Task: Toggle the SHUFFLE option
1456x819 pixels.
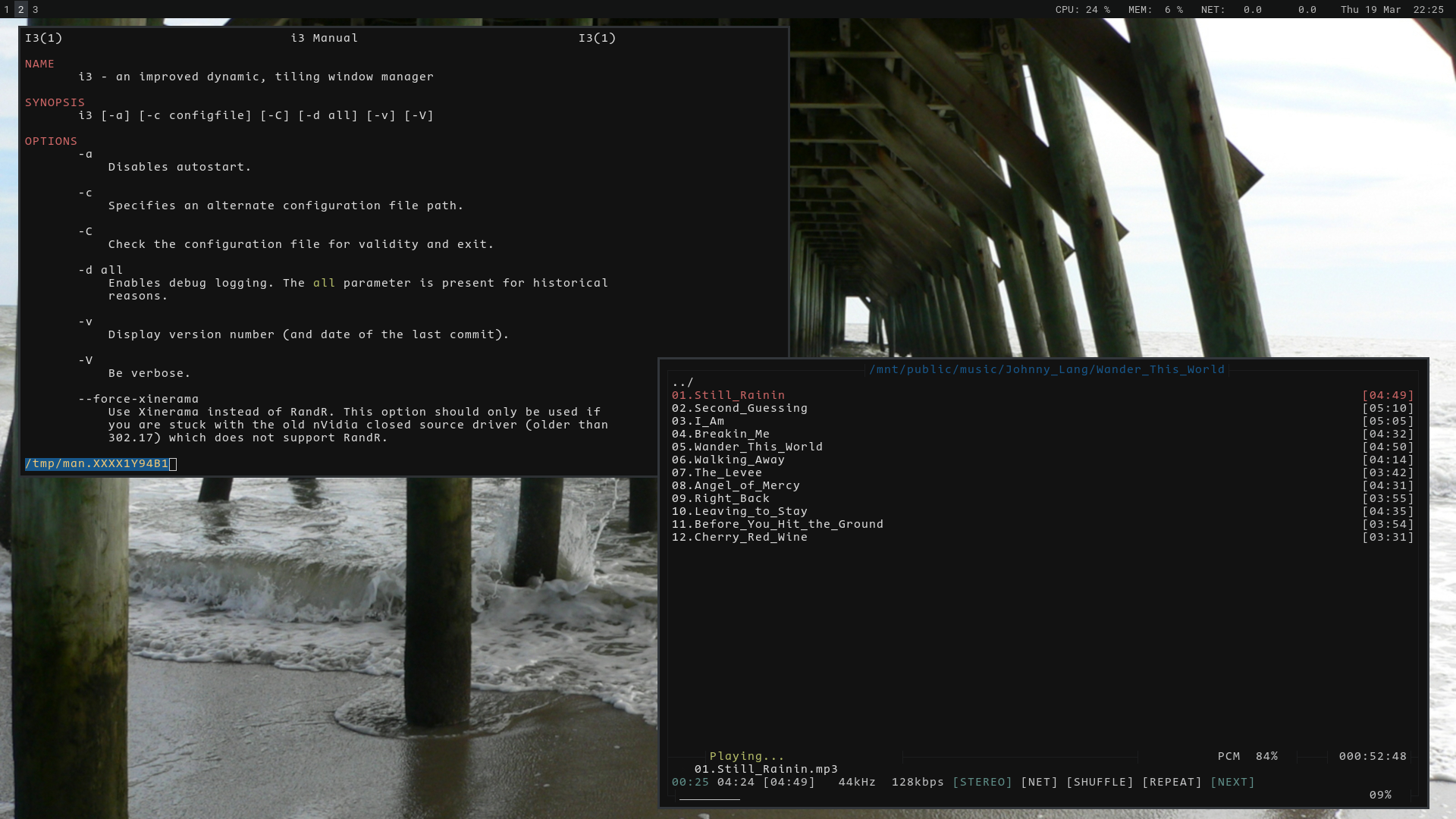Action: 1100,782
